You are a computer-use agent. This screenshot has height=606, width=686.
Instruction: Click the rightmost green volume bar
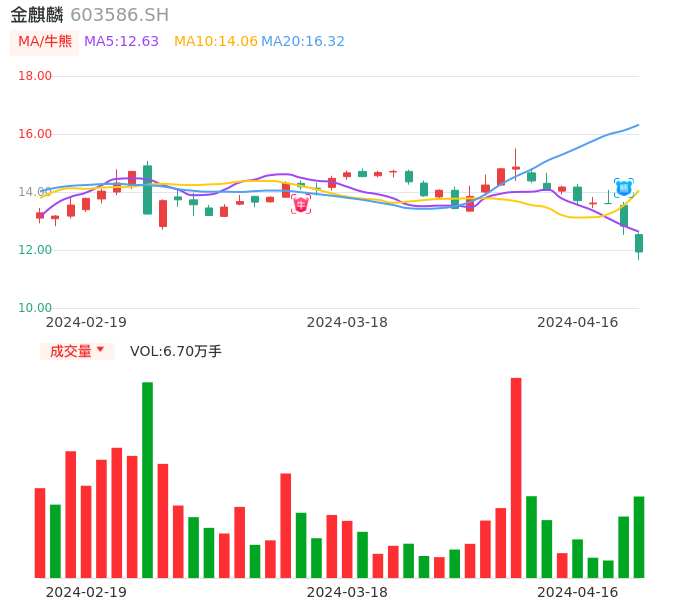[x=639, y=537]
